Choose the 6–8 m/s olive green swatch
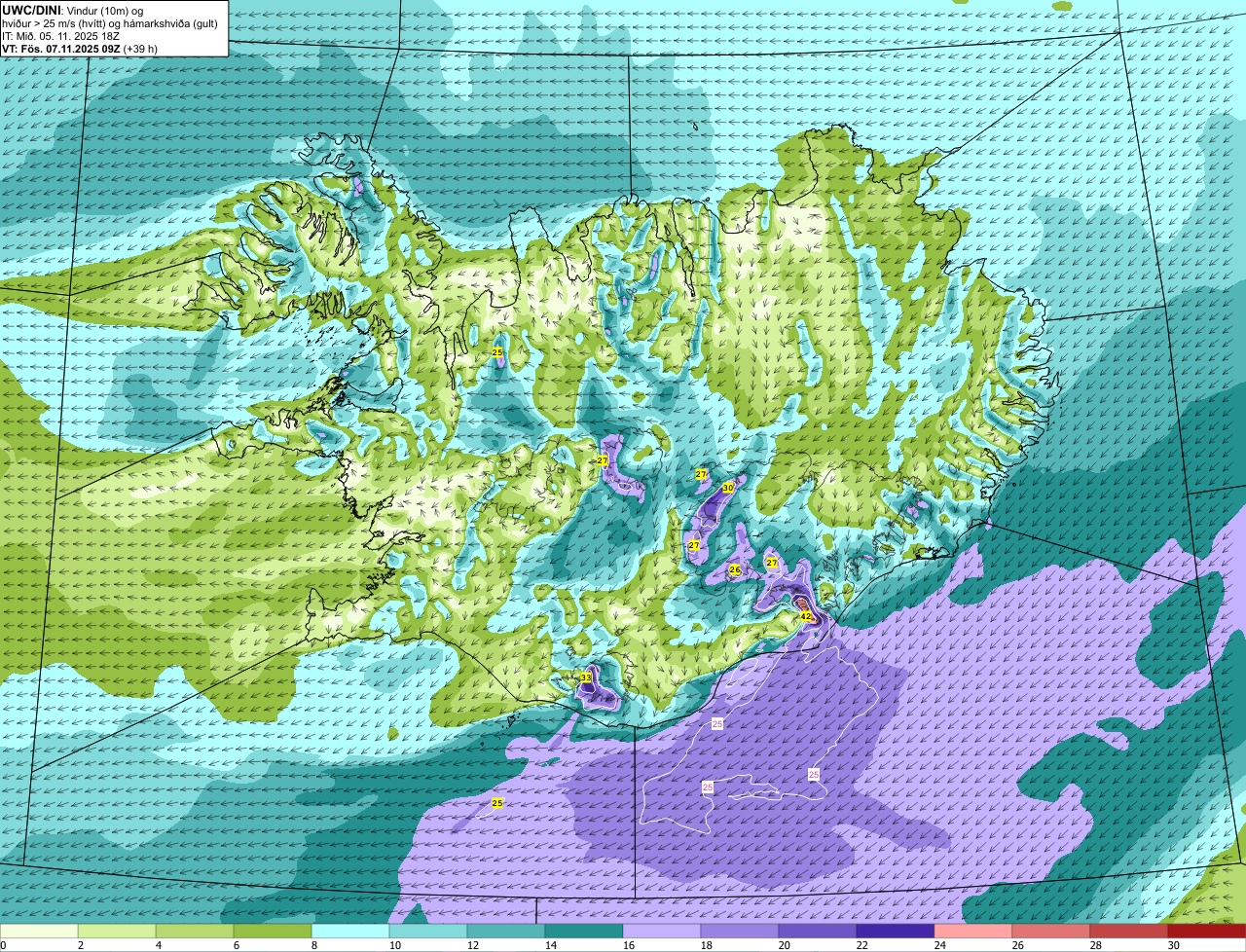The height and width of the screenshot is (952, 1246). [273, 932]
